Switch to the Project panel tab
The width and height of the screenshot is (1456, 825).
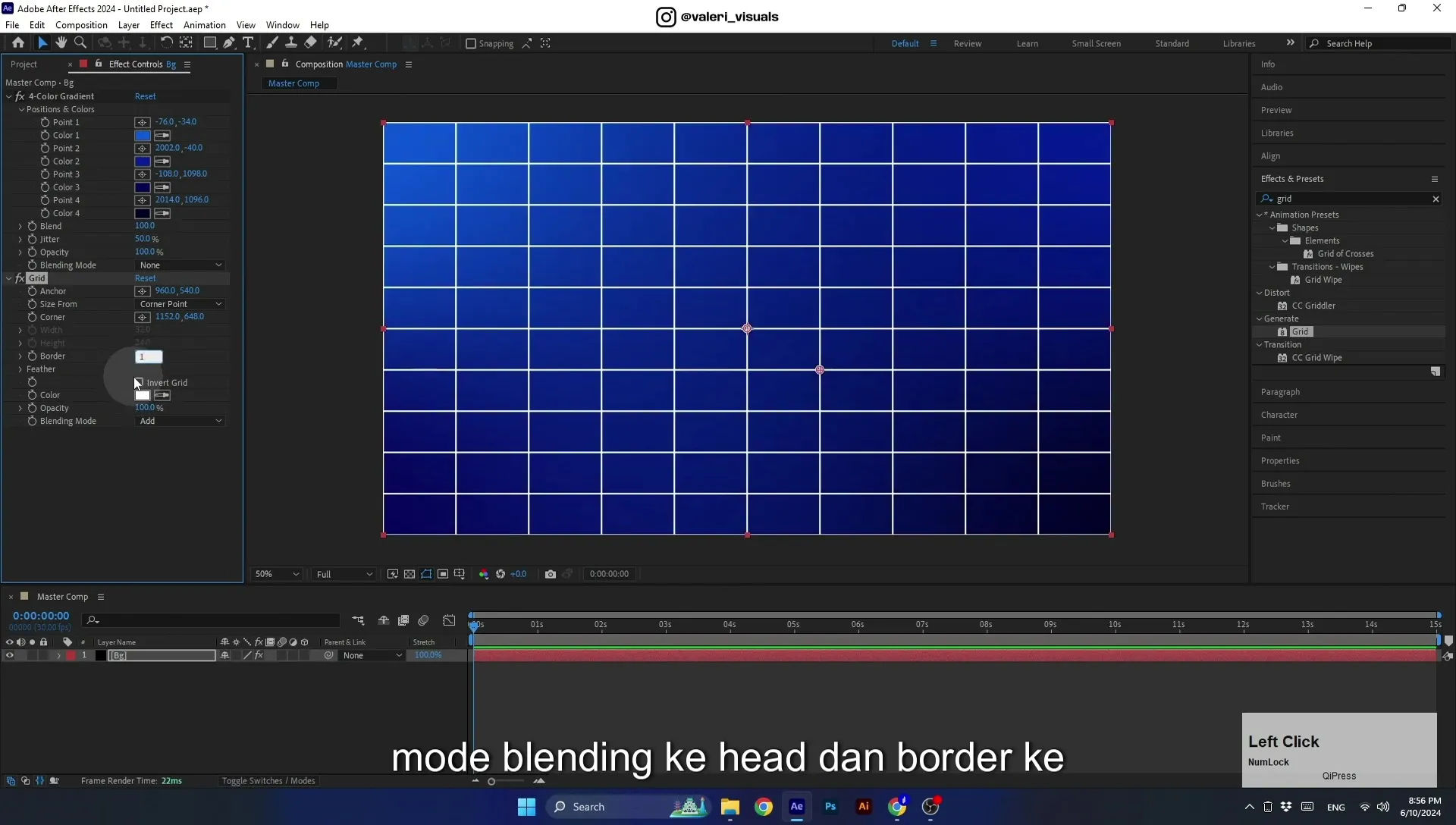(24, 64)
